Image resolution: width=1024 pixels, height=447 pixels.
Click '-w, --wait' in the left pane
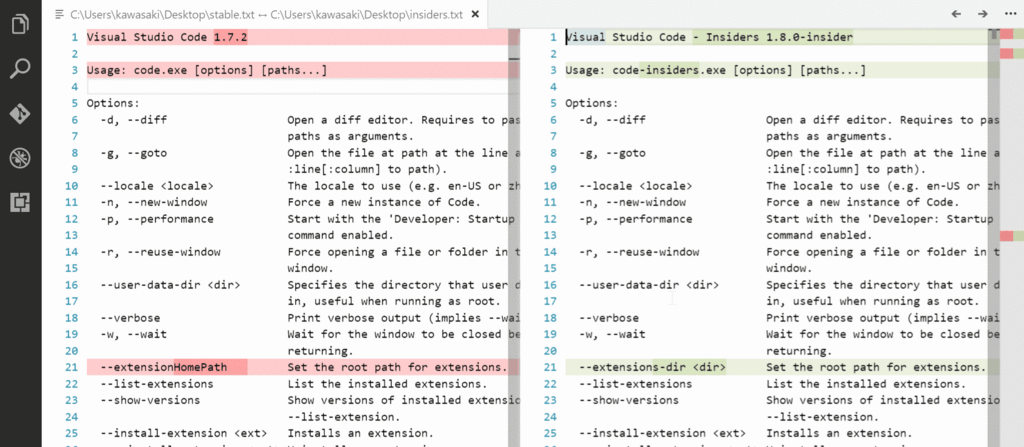pos(133,334)
